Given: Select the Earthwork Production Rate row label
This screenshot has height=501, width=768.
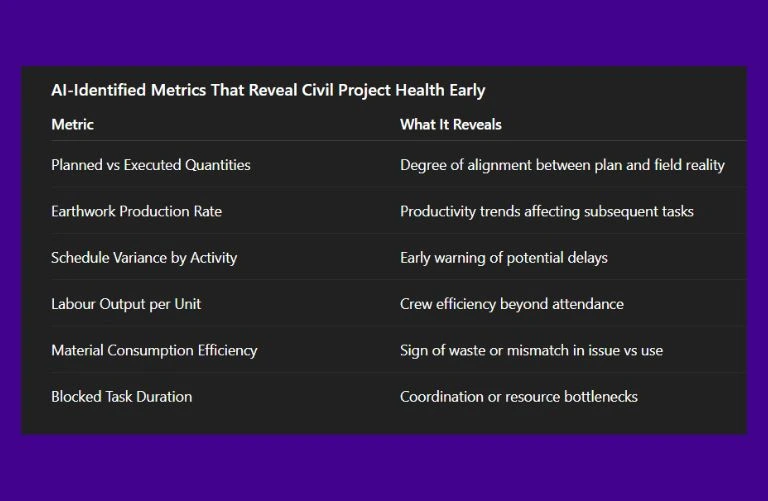Looking at the screenshot, I should pos(136,211).
